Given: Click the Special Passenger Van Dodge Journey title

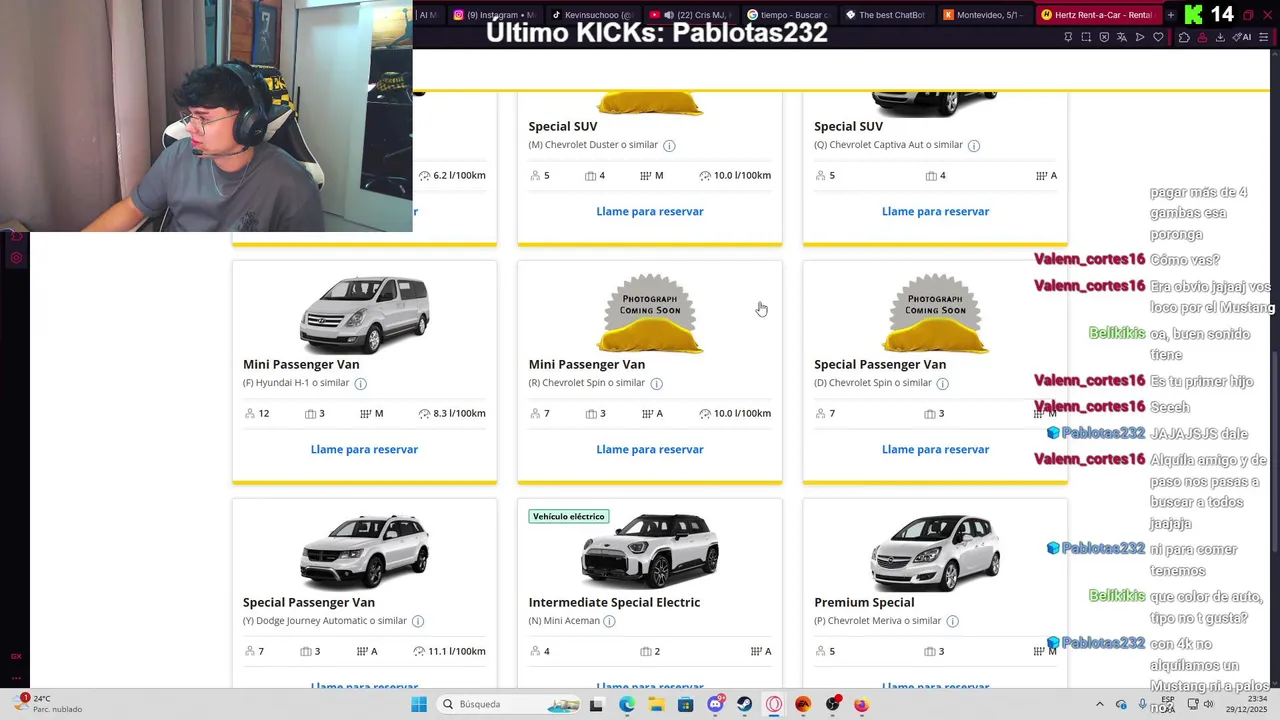Looking at the screenshot, I should tap(309, 602).
